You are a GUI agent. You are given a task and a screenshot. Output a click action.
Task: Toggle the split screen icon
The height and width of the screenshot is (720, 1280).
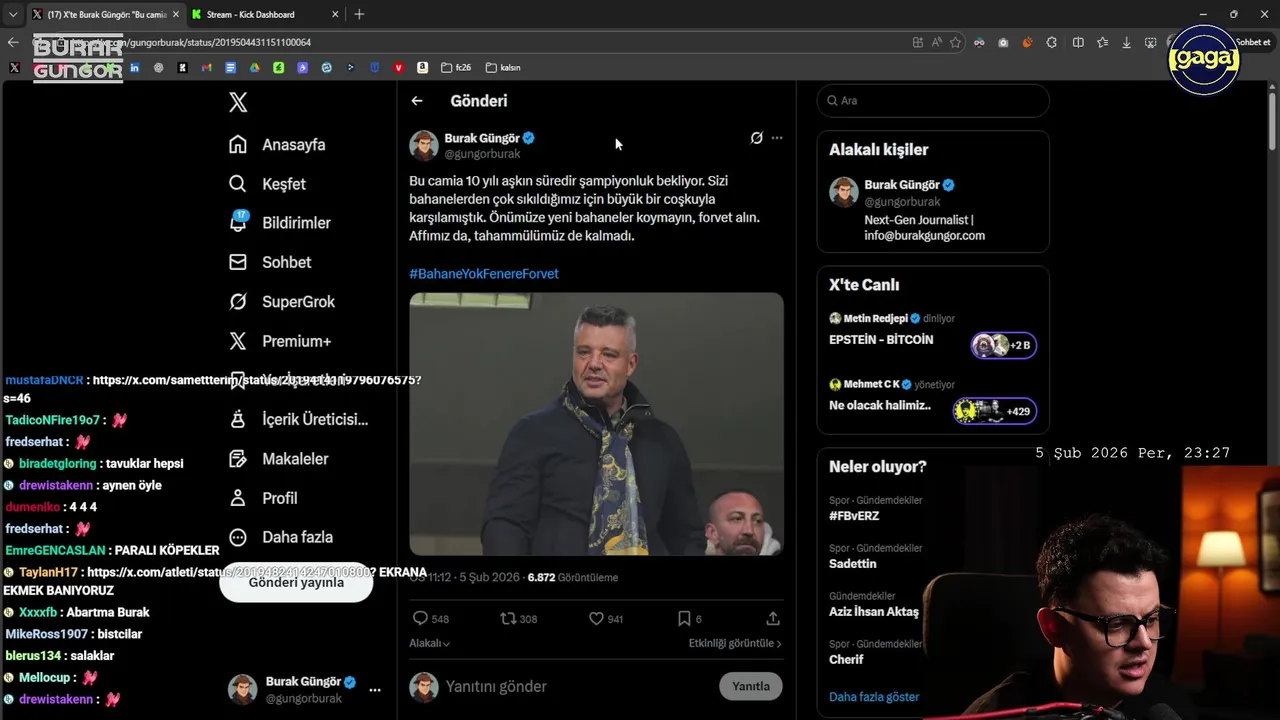[x=1078, y=42]
